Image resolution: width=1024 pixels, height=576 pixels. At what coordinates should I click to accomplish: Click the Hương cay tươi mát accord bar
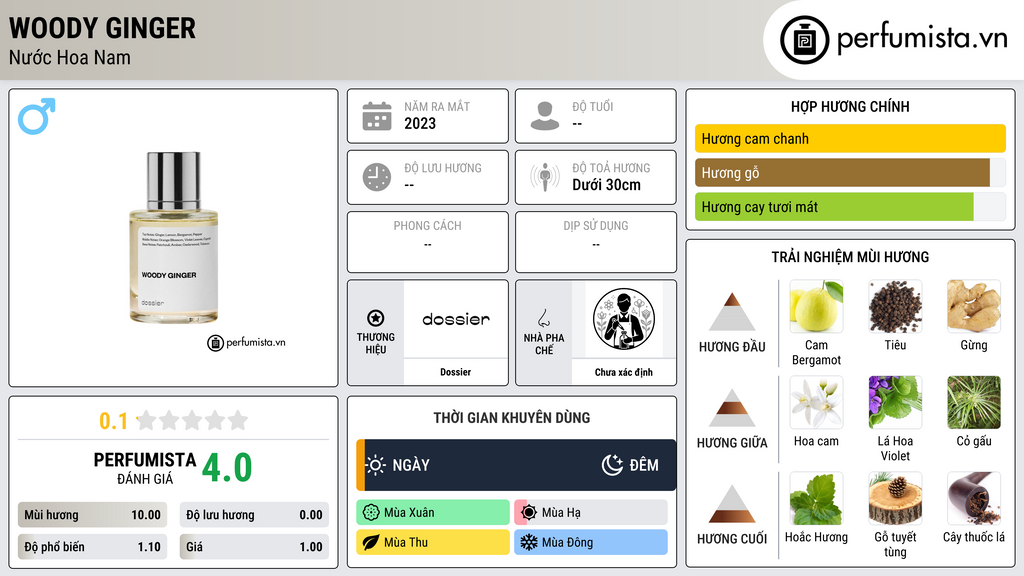[850, 206]
